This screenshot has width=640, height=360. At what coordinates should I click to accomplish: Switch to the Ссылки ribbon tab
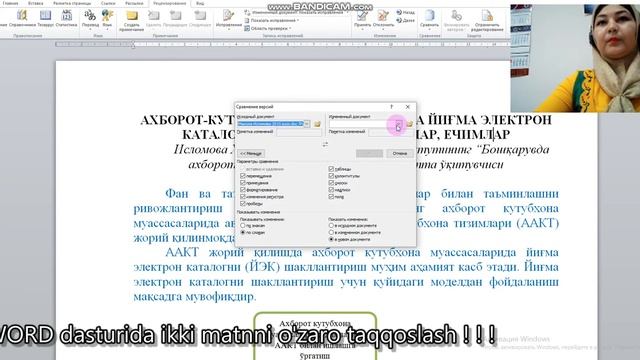point(108,3)
